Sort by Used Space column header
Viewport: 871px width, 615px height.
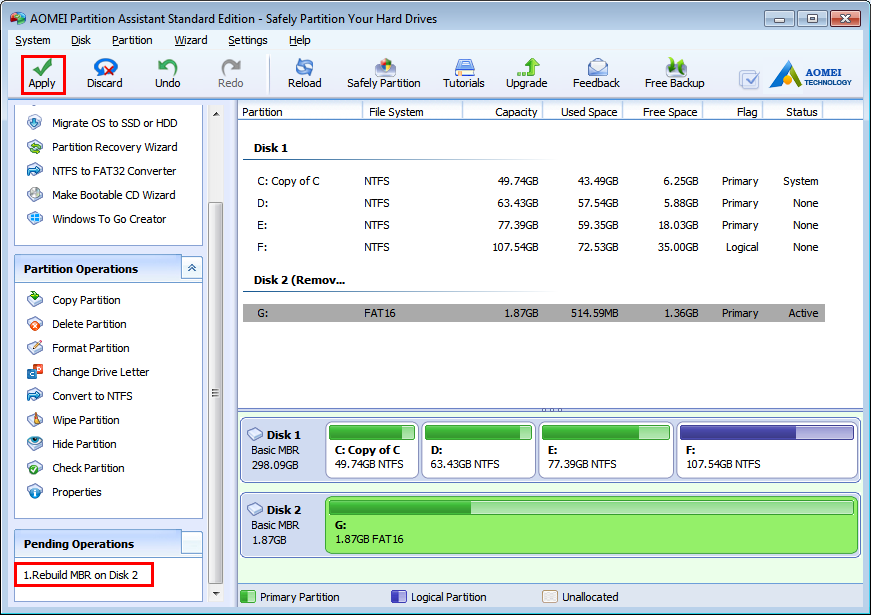[583, 112]
